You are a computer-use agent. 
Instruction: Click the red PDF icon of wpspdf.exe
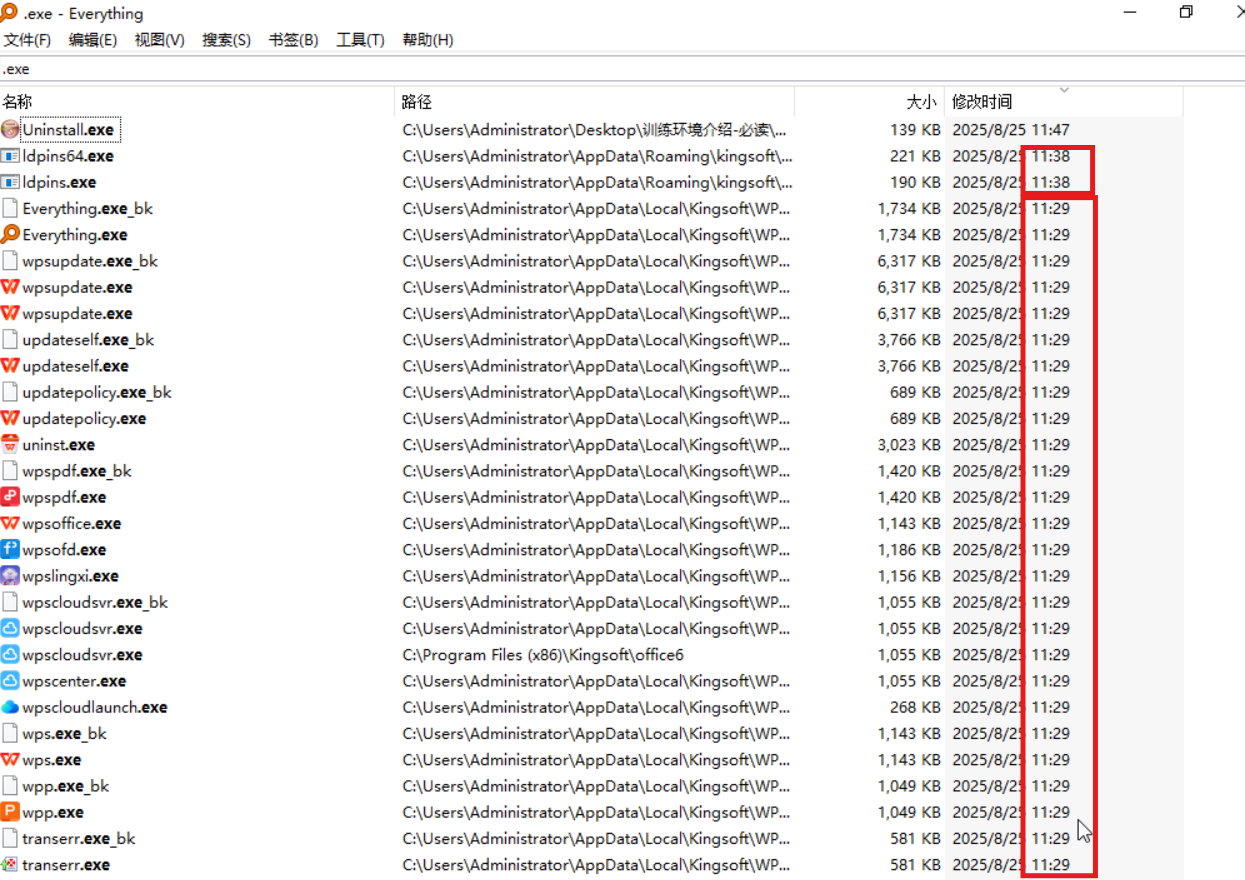pyautogui.click(x=10, y=497)
